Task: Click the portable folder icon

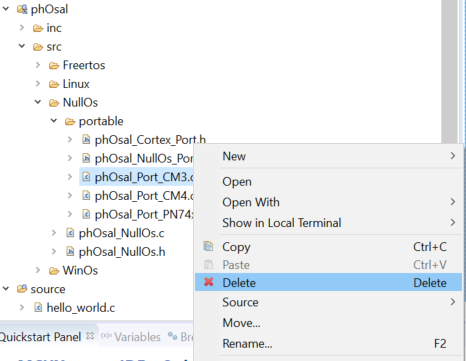Action: tap(70, 121)
